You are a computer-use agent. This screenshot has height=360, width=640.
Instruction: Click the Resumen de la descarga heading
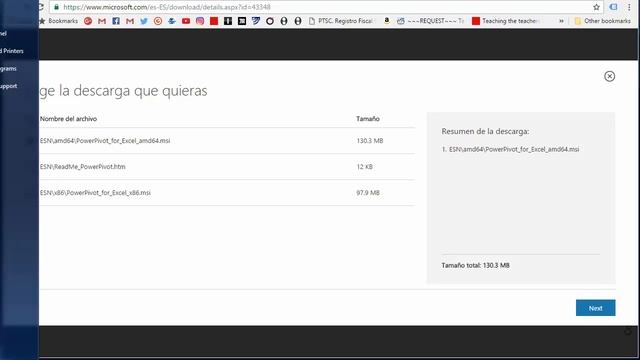pyautogui.click(x=485, y=131)
